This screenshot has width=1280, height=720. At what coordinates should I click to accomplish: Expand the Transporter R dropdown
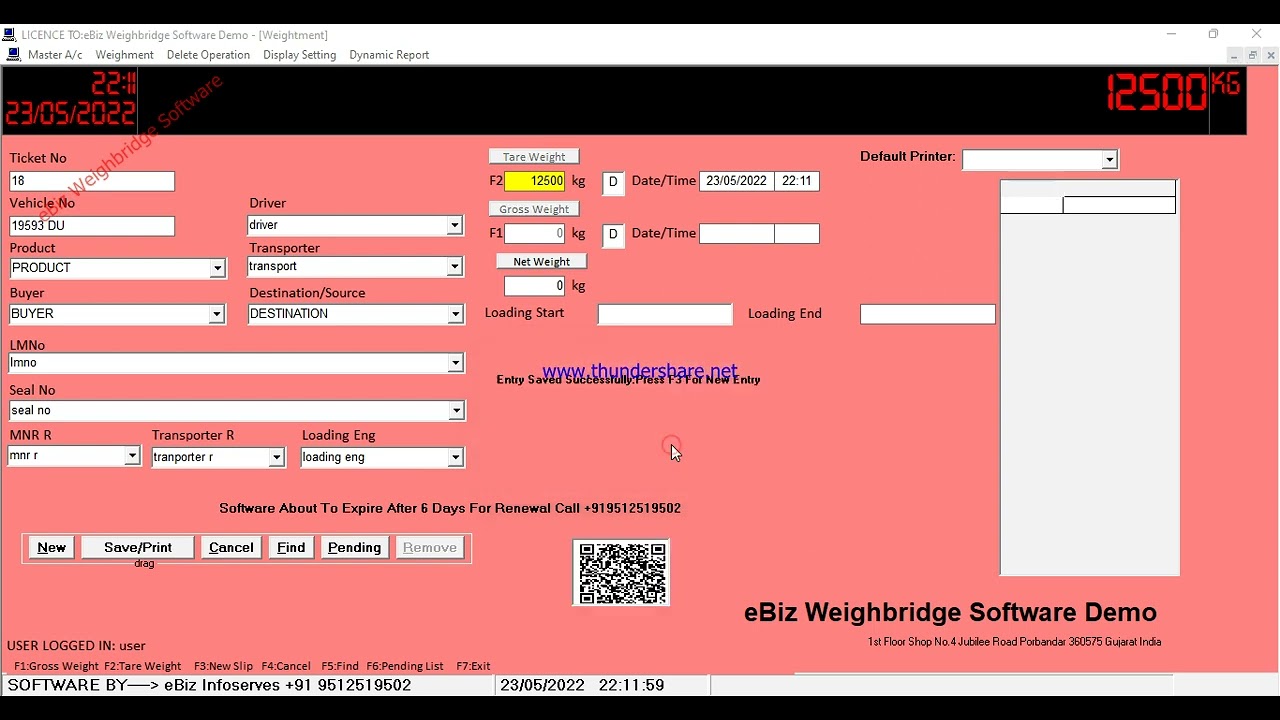coord(276,457)
